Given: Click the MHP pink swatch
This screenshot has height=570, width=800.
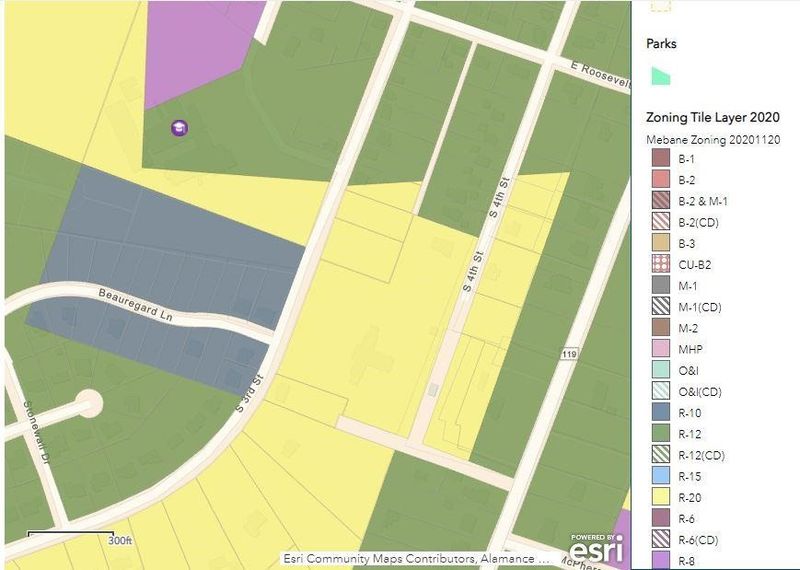Looking at the screenshot, I should tap(661, 349).
